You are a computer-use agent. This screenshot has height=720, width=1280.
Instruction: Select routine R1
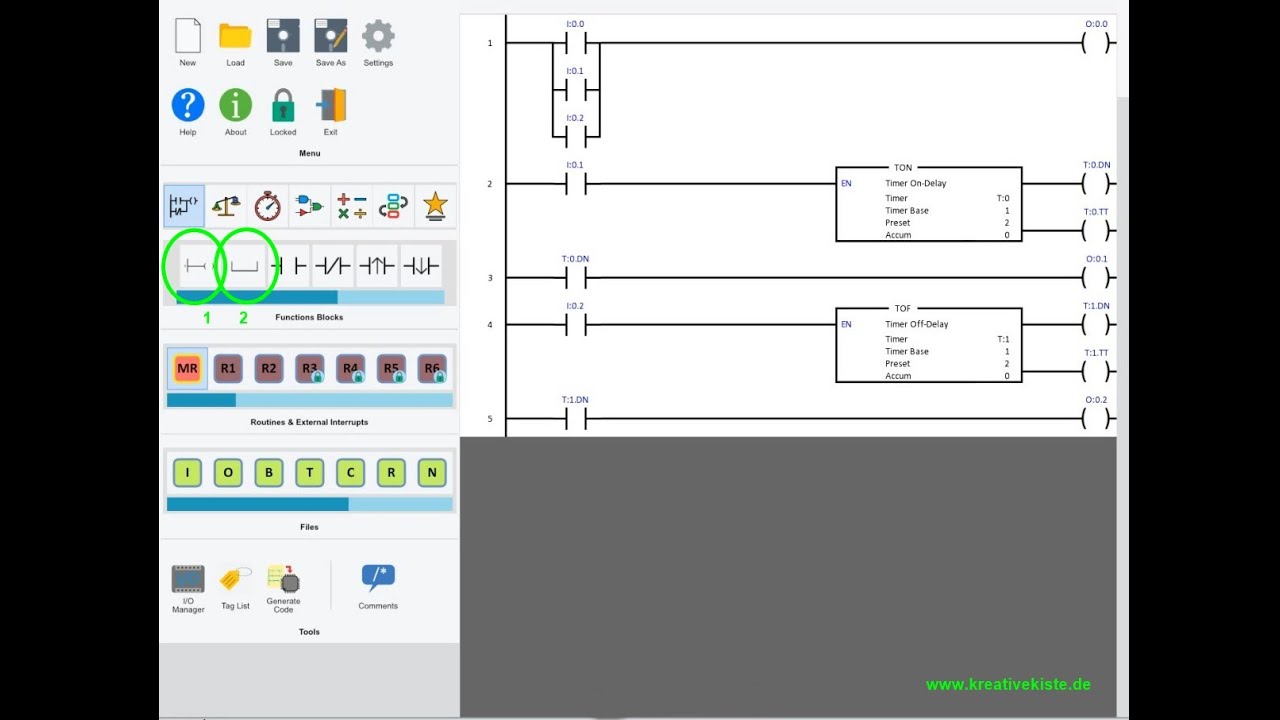228,368
